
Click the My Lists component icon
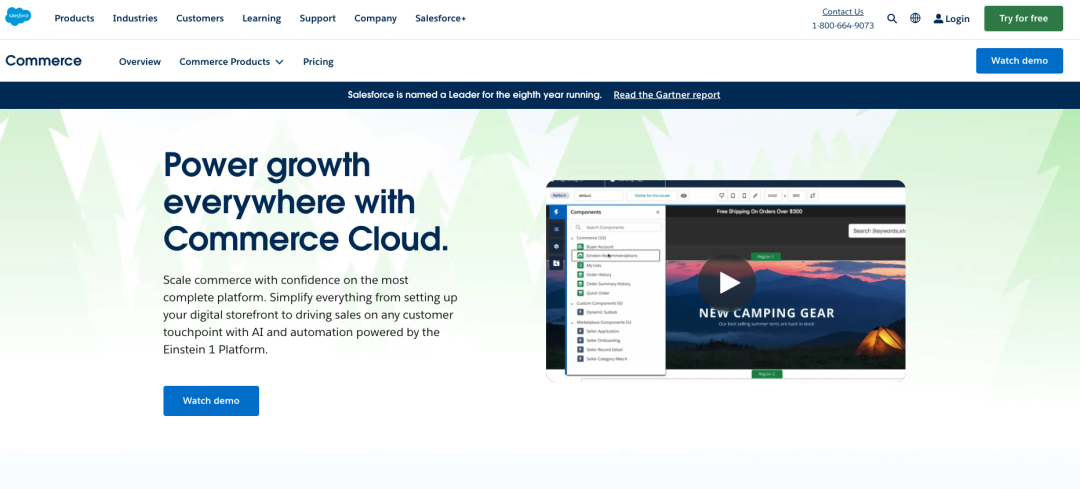pos(580,265)
